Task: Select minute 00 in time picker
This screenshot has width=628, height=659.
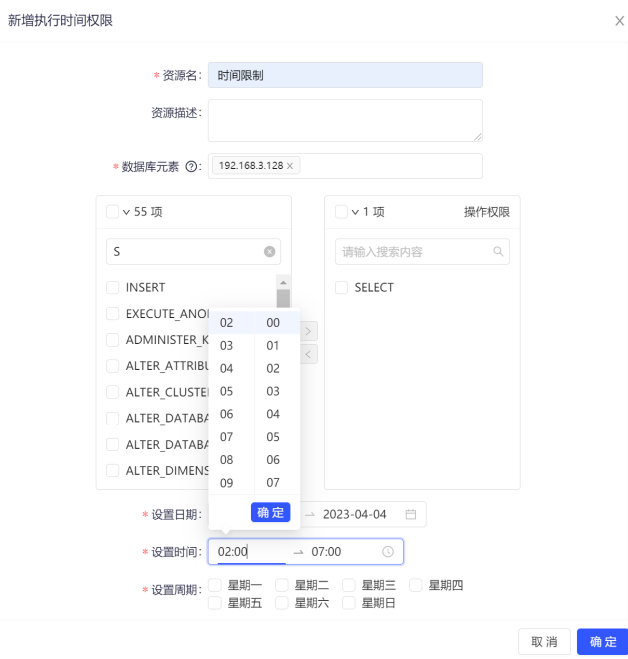Action: click(x=277, y=322)
